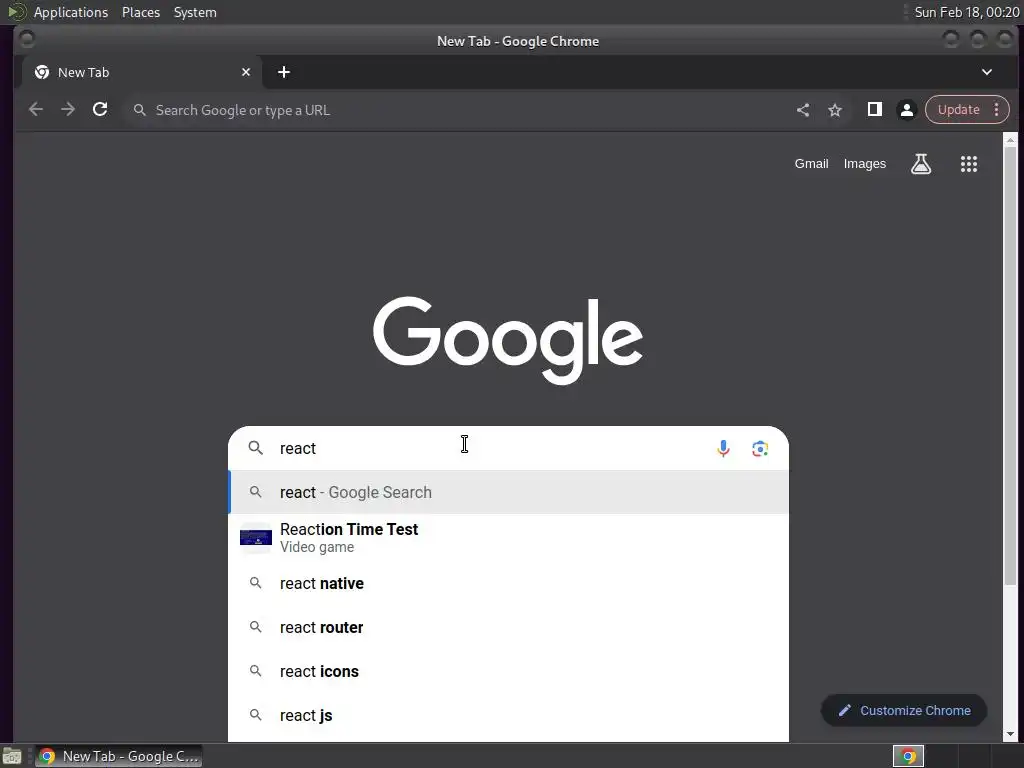1024x768 pixels.
Task: Select the New Tab tab
Action: pyautogui.click(x=142, y=72)
